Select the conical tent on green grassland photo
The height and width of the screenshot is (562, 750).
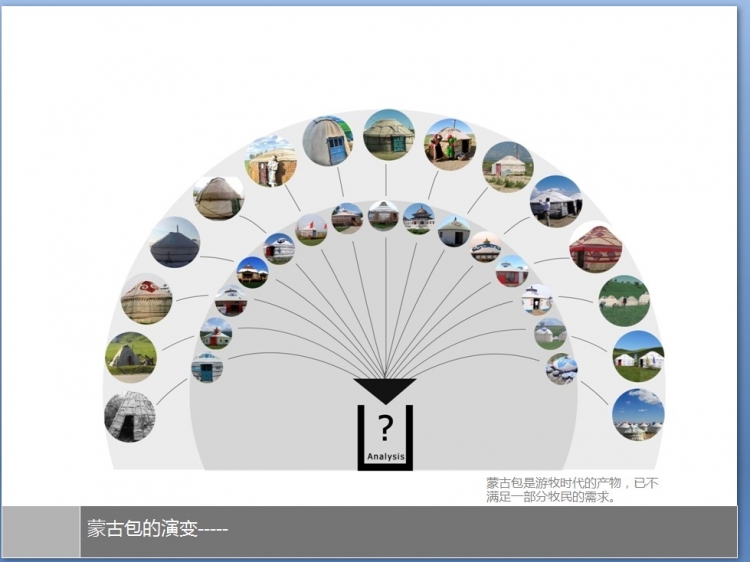coord(131,357)
